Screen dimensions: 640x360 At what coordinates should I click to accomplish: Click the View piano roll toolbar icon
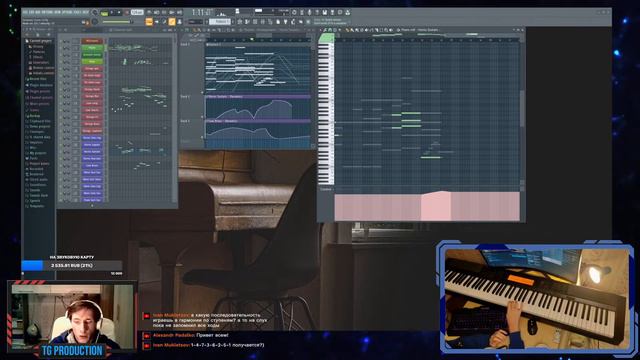click(x=247, y=22)
